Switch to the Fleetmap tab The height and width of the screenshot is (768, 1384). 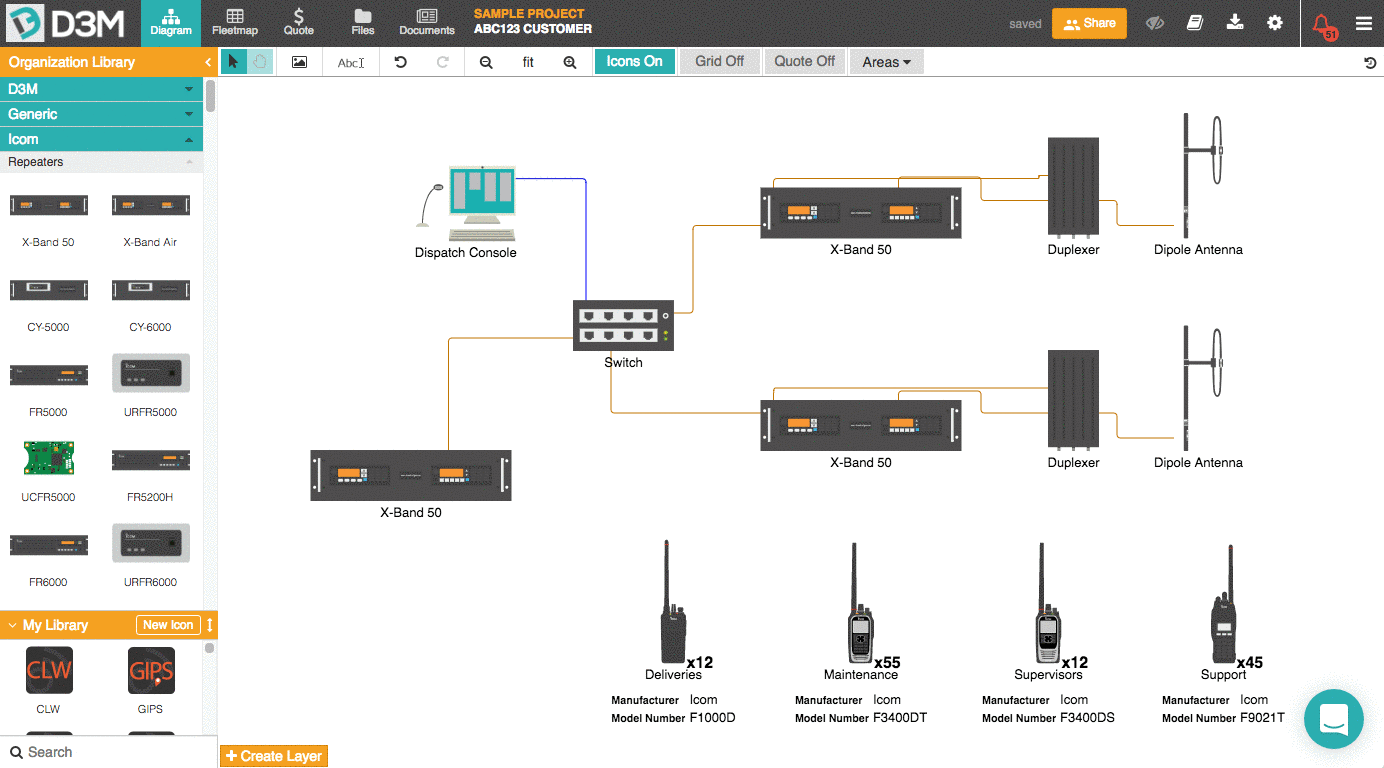click(x=235, y=23)
